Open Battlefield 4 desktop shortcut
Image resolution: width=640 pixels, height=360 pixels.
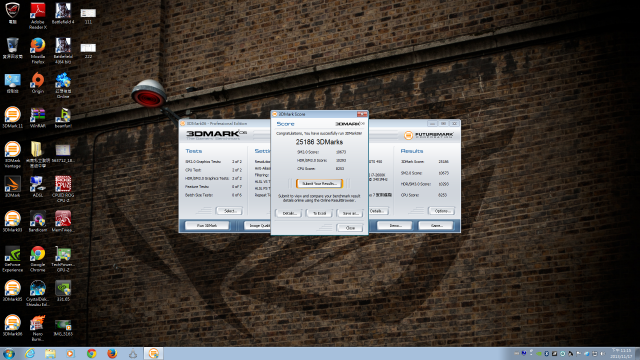[x=63, y=13]
